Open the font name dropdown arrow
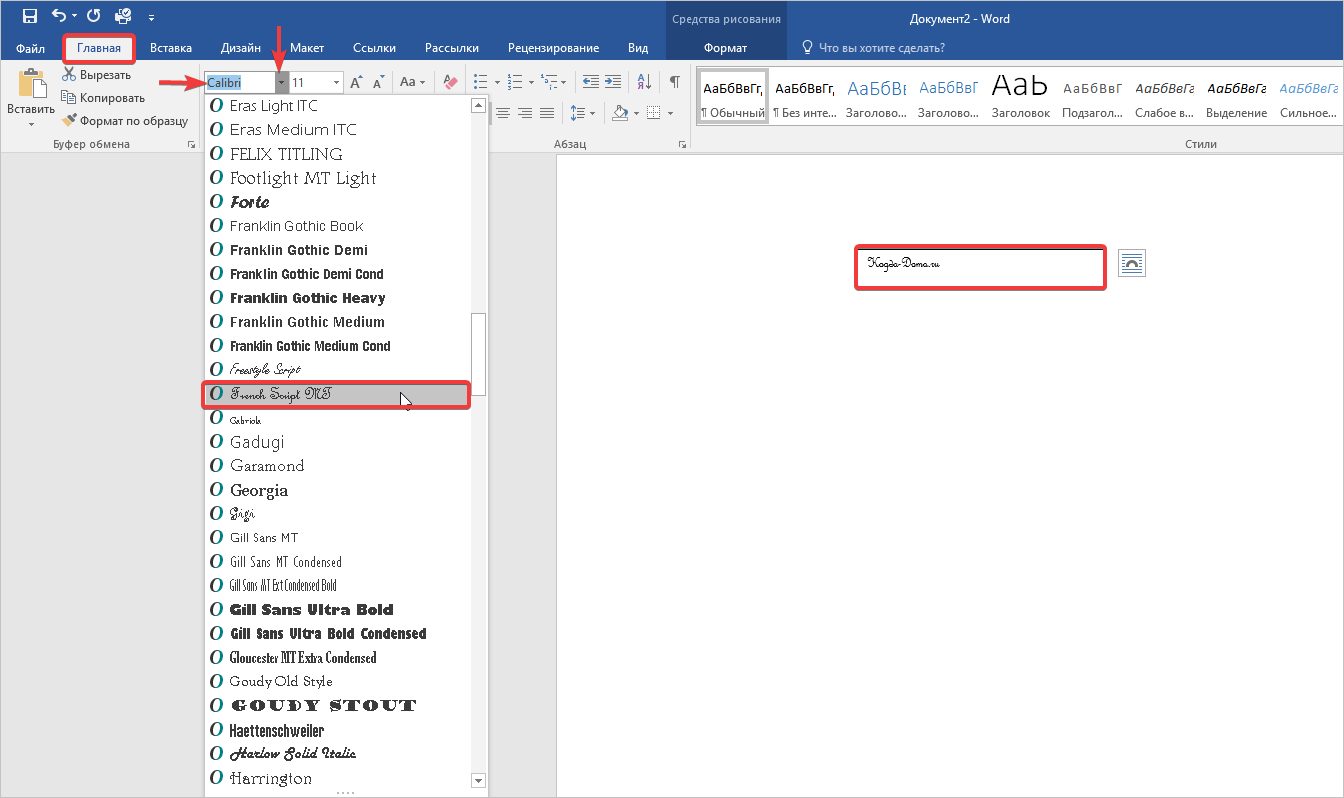This screenshot has width=1344, height=798. click(x=282, y=82)
